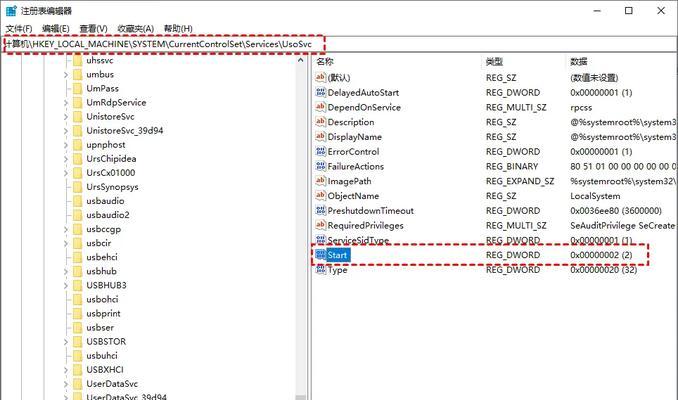The image size is (678, 400).
Task: Expand the UnistoreSvc tree node
Action: point(66,117)
